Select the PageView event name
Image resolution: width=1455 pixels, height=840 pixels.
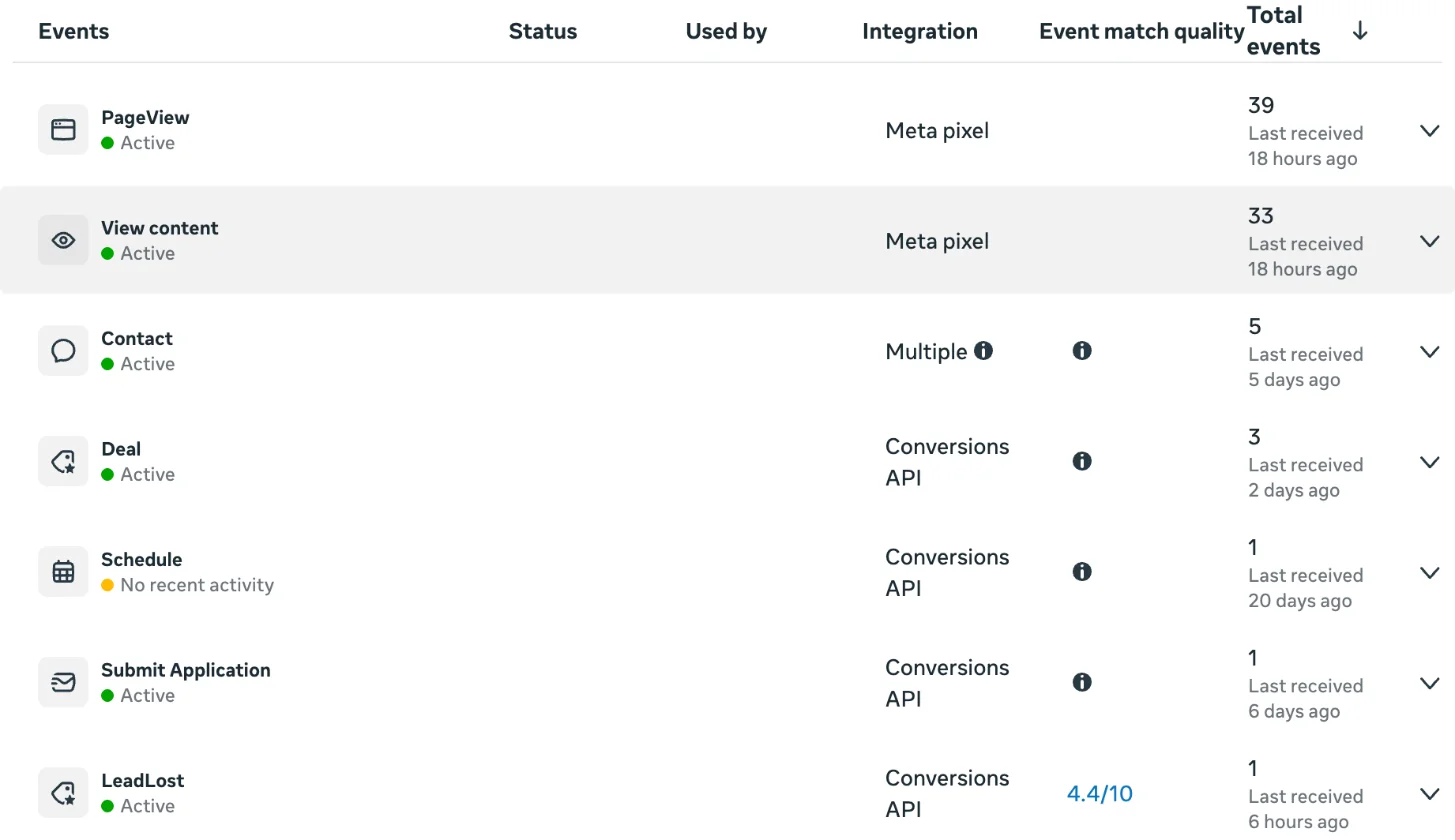(145, 117)
